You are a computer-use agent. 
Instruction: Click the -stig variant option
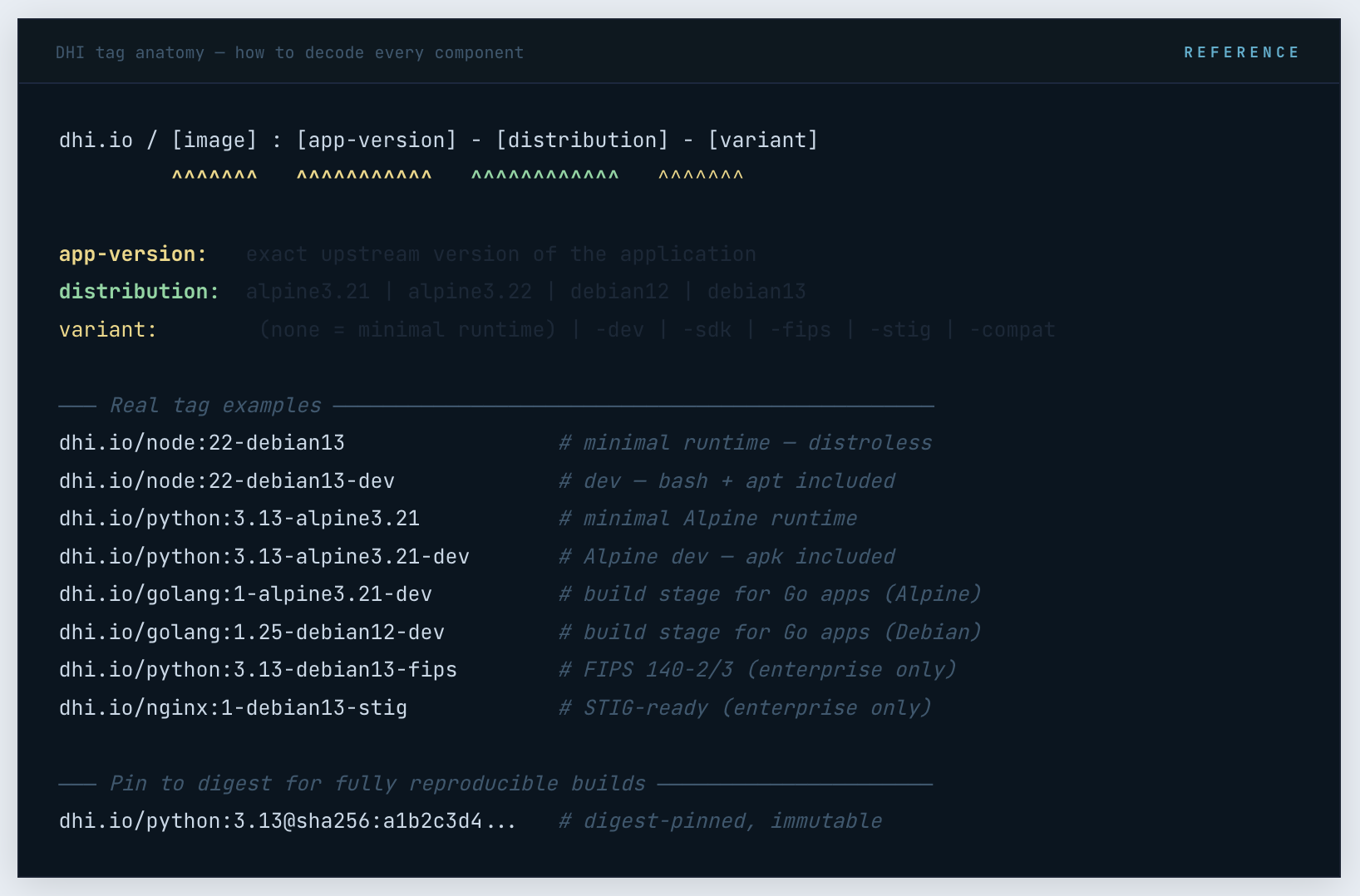pos(900,329)
